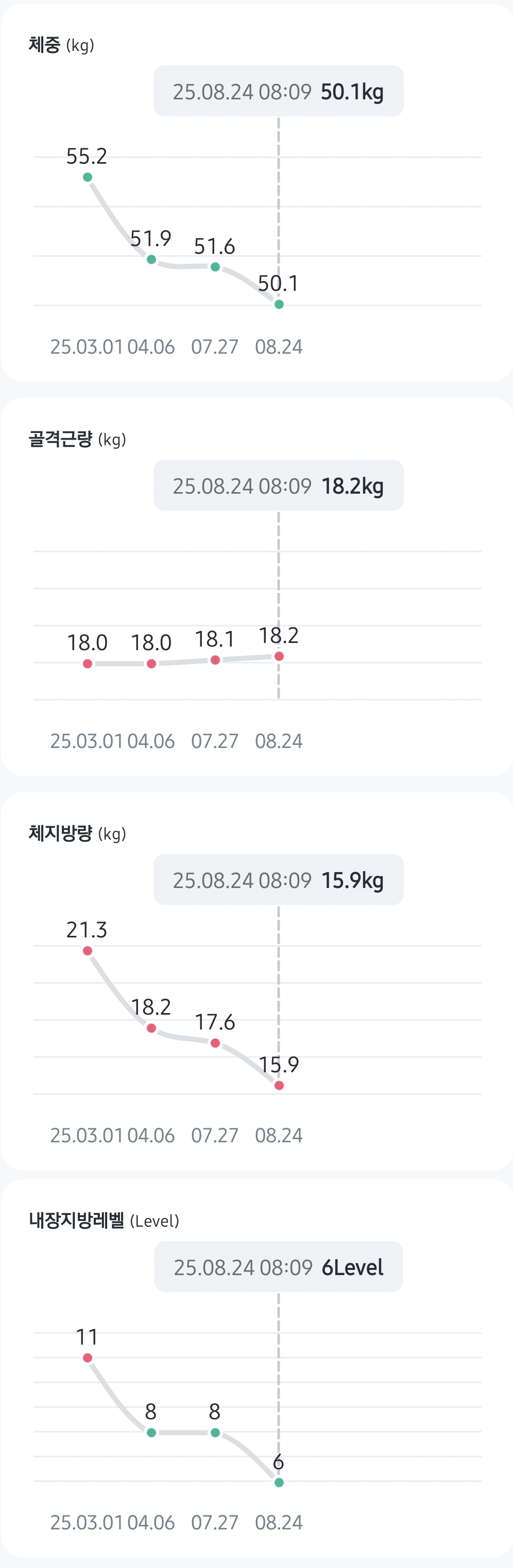Image resolution: width=513 pixels, height=1568 pixels.
Task: Select the 18.2 skeletal muscle point
Action: pyautogui.click(x=279, y=656)
